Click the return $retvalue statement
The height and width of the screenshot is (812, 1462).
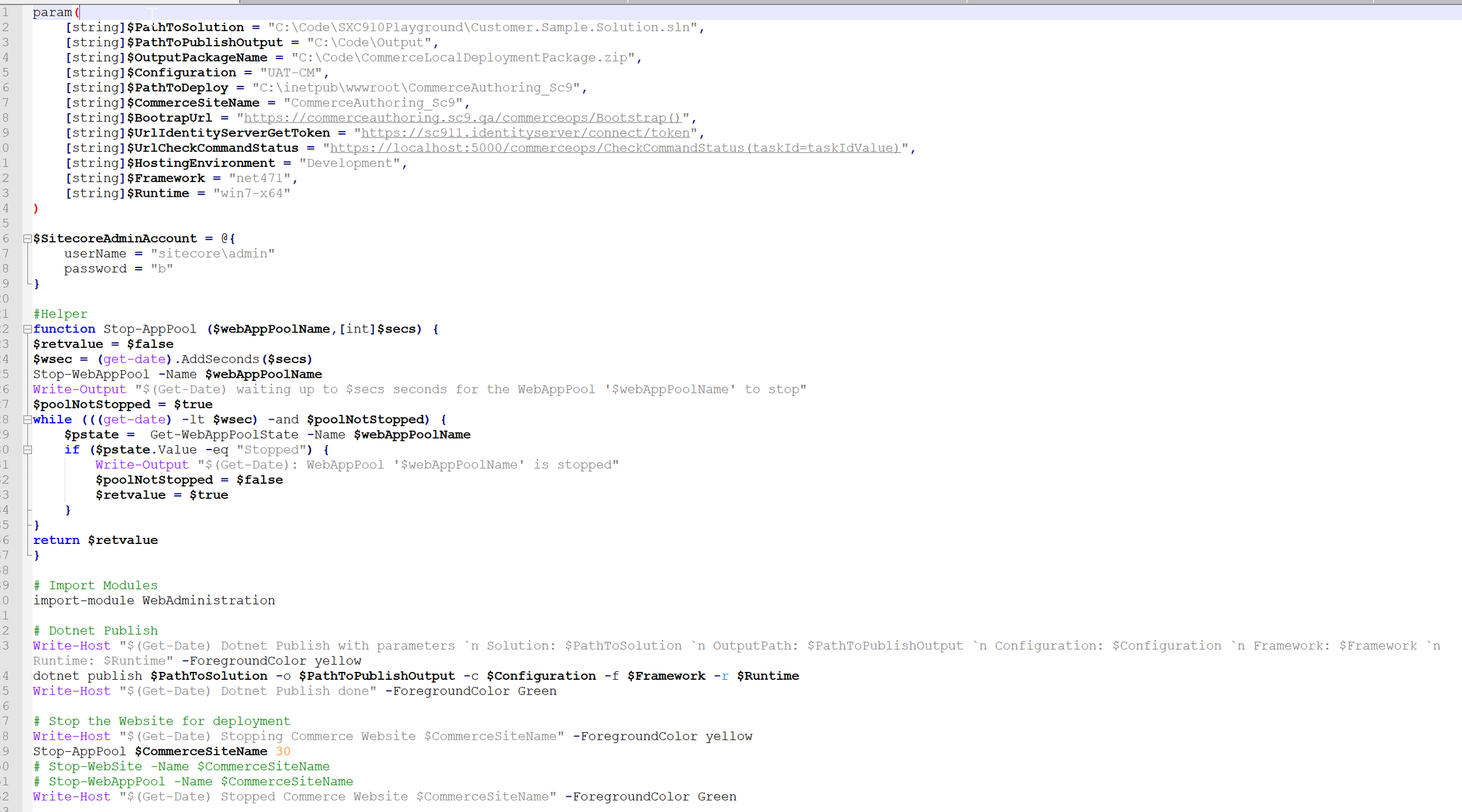[x=96, y=540]
